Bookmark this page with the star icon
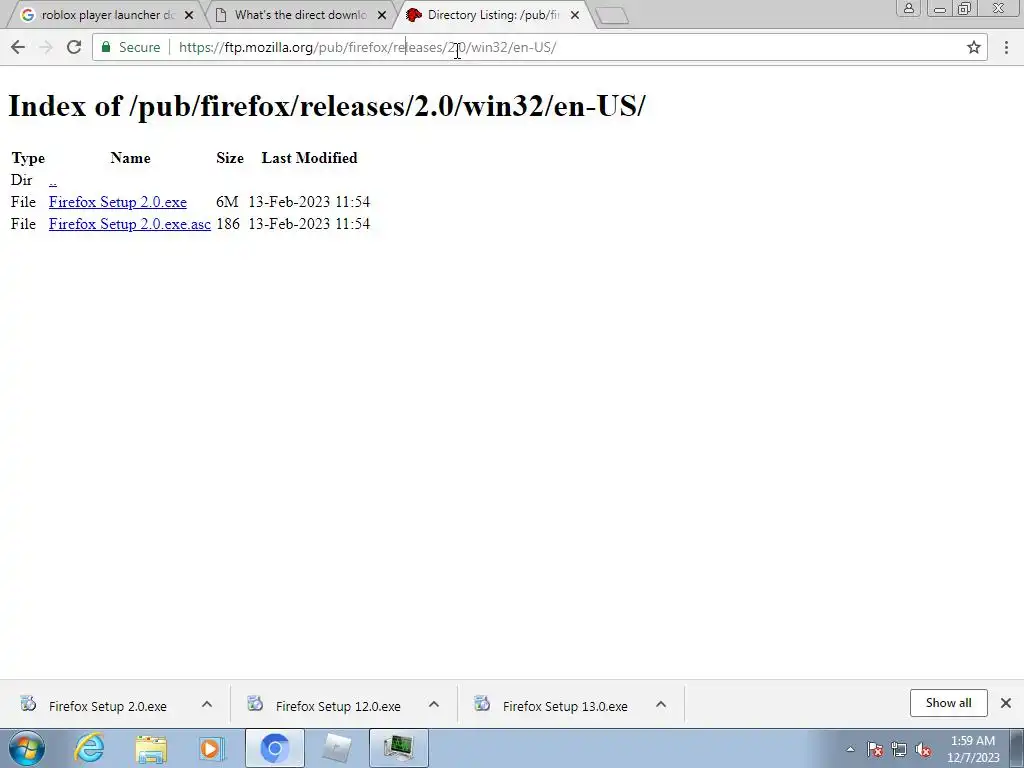The image size is (1024, 768). click(x=974, y=47)
